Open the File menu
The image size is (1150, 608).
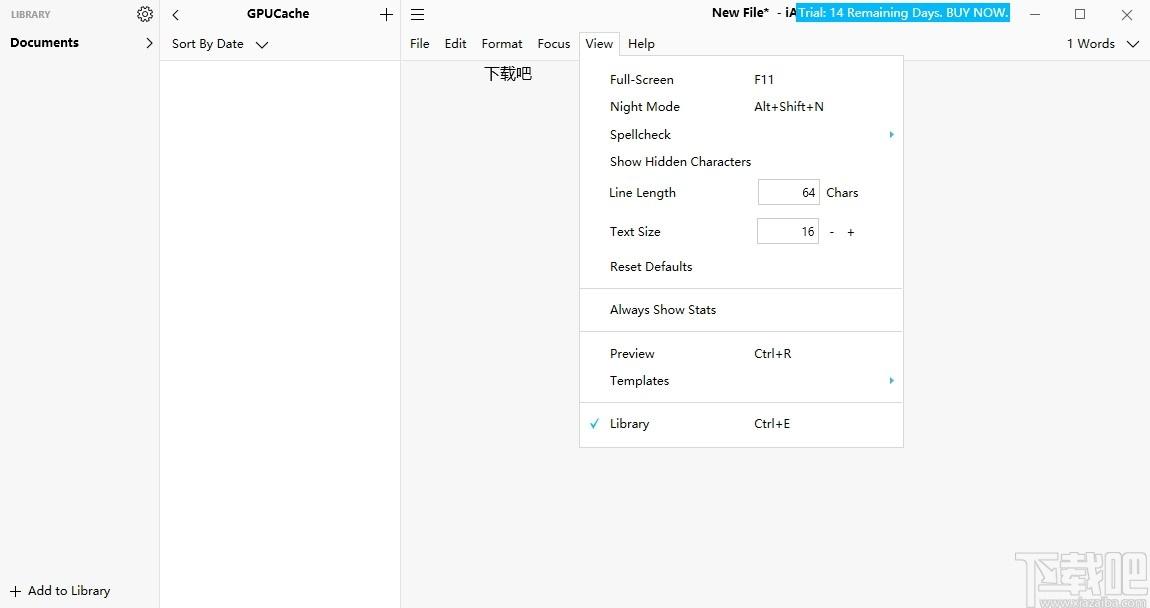coord(420,44)
